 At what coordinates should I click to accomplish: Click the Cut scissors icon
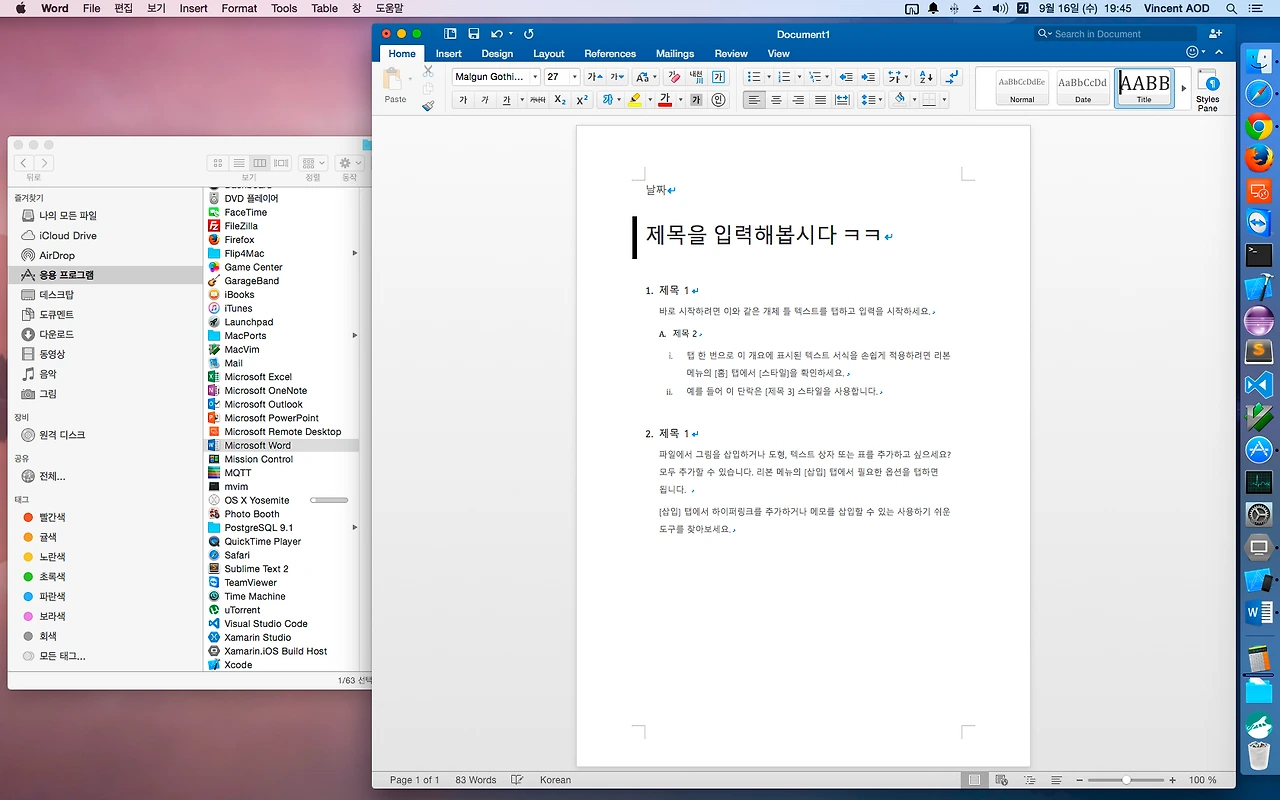click(x=428, y=71)
